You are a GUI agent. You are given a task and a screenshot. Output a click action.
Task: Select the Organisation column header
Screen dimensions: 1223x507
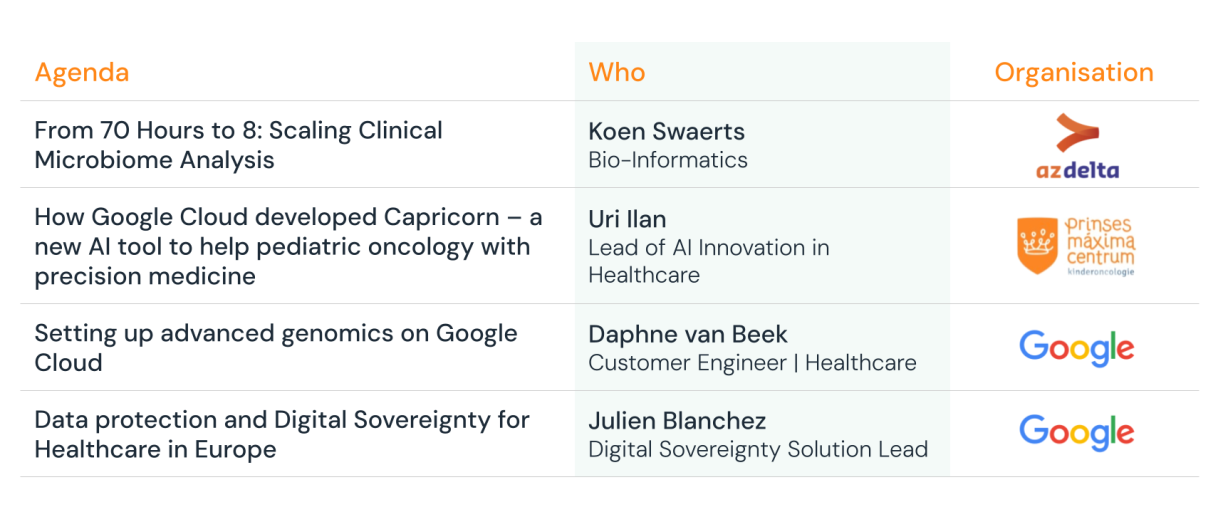1074,73
